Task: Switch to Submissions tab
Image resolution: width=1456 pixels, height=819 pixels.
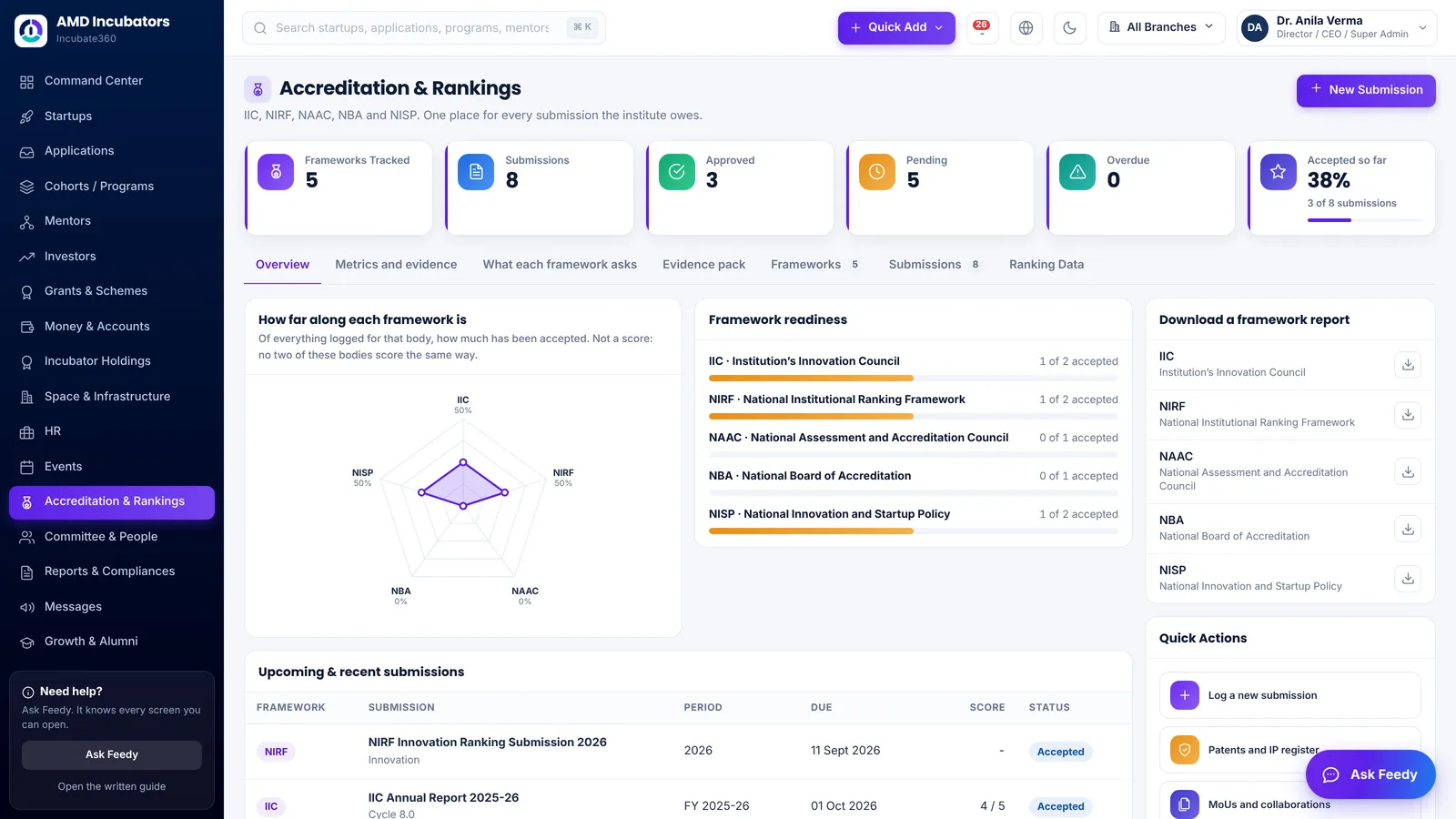Action: [935, 265]
